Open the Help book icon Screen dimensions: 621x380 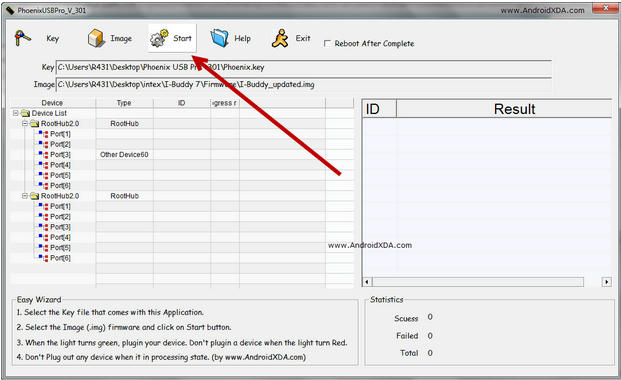pos(219,38)
